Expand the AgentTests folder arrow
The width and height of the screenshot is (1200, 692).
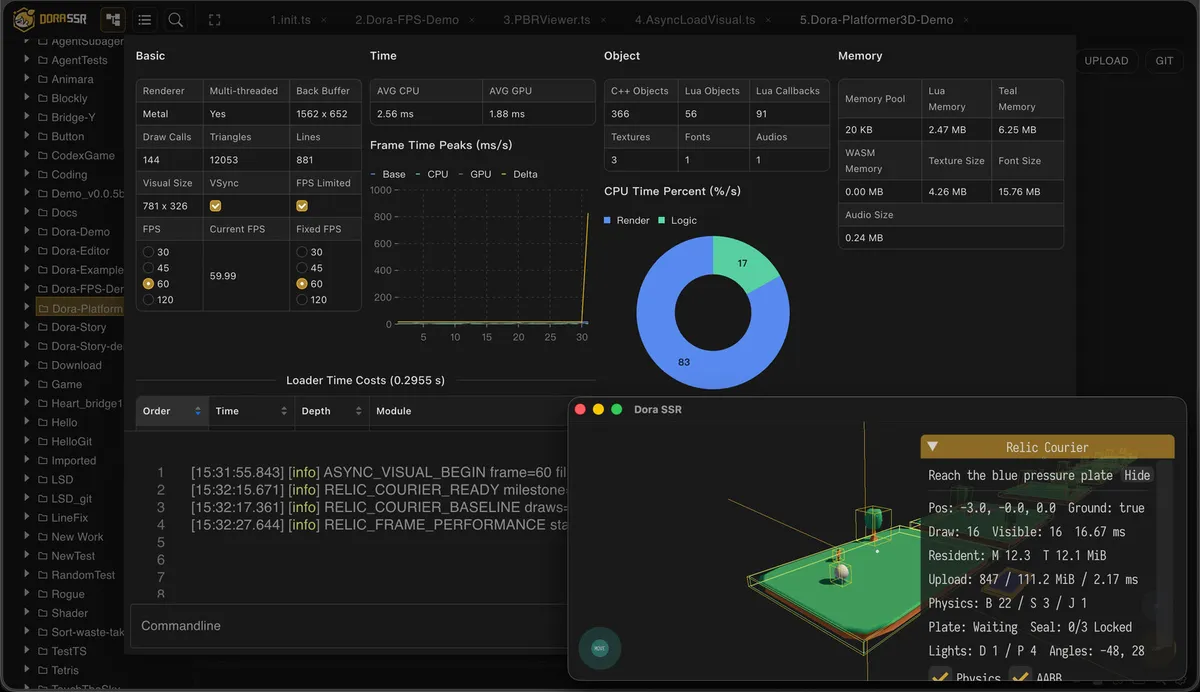tap(27, 60)
